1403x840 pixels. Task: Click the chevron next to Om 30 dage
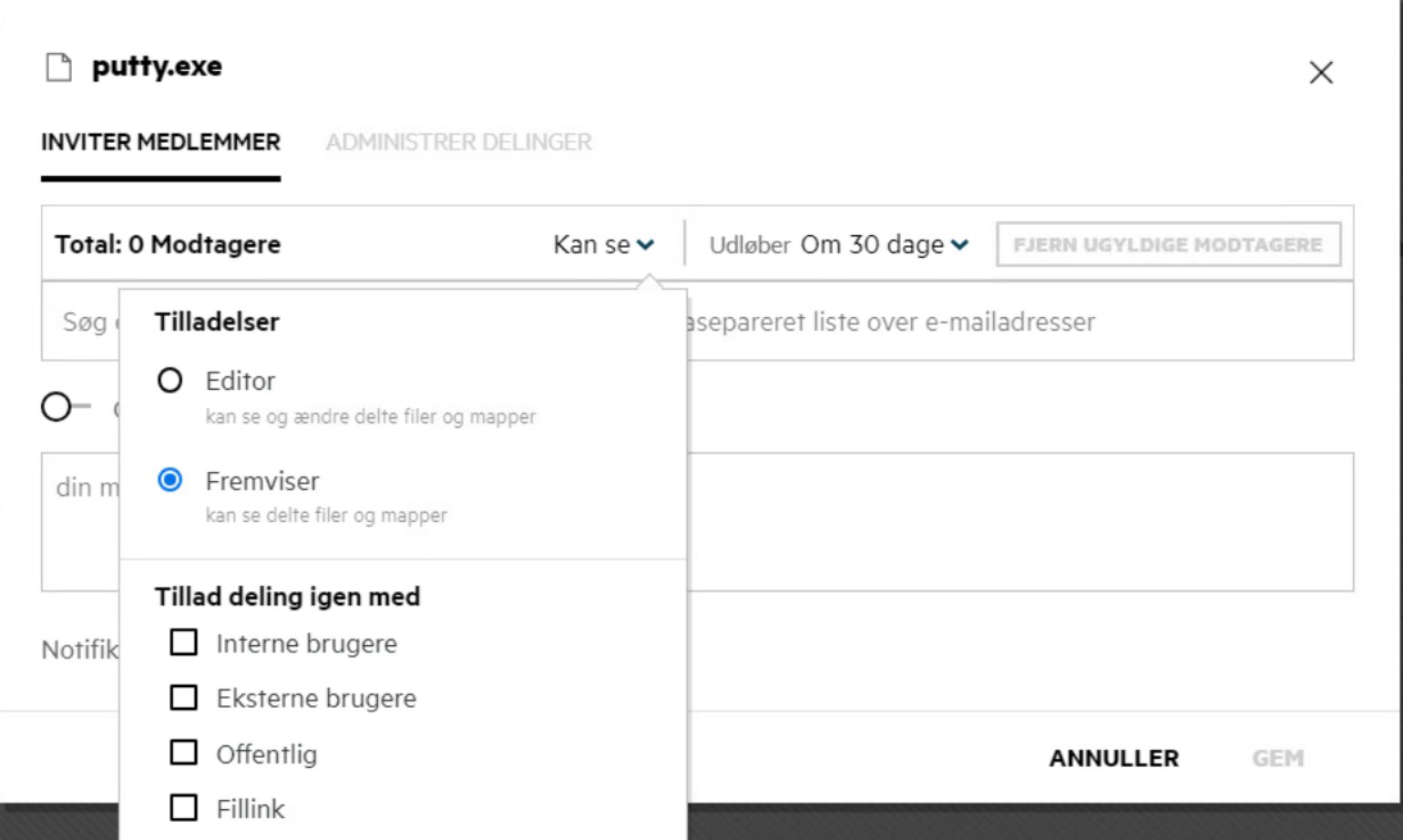point(959,245)
